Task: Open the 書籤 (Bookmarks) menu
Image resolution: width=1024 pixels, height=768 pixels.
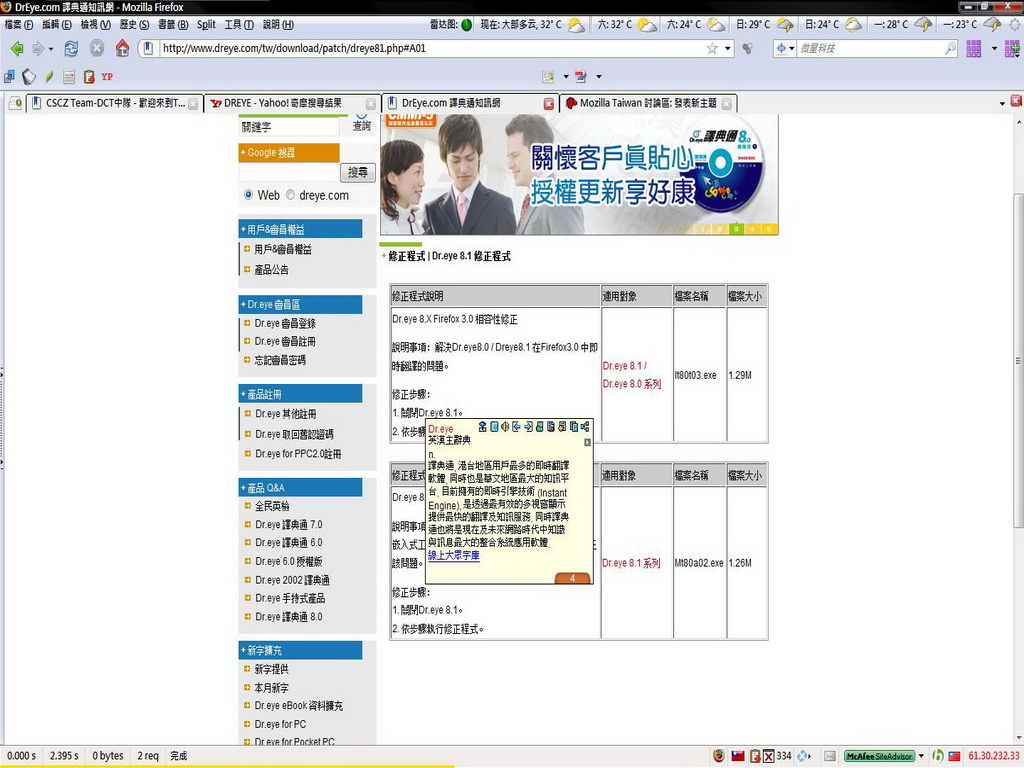Action: 172,24
